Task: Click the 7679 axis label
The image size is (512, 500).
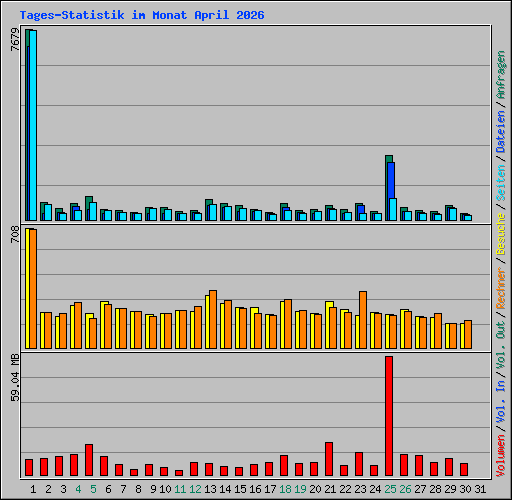Action: [15, 39]
